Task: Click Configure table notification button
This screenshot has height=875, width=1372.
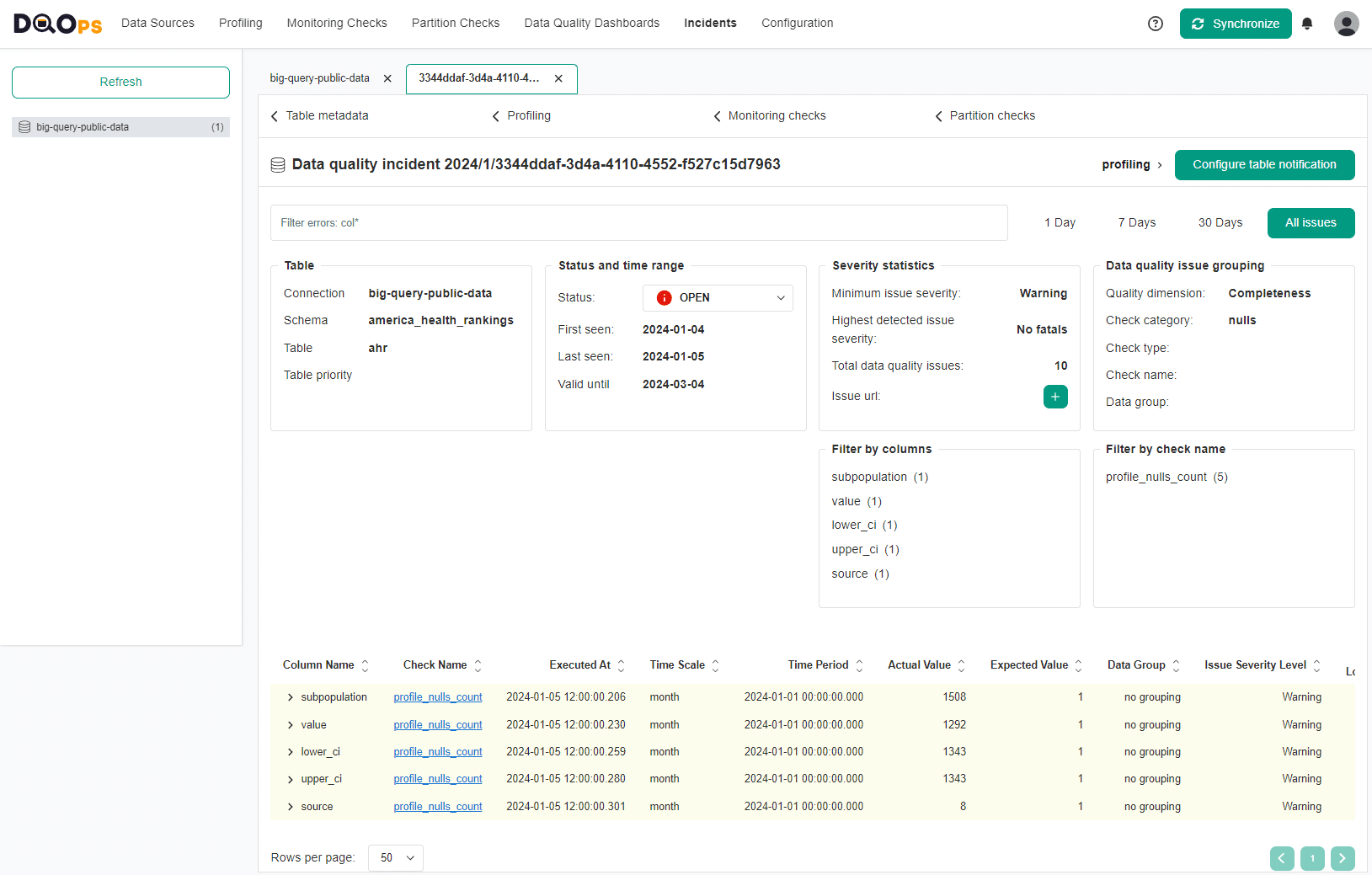Action: pos(1264,165)
